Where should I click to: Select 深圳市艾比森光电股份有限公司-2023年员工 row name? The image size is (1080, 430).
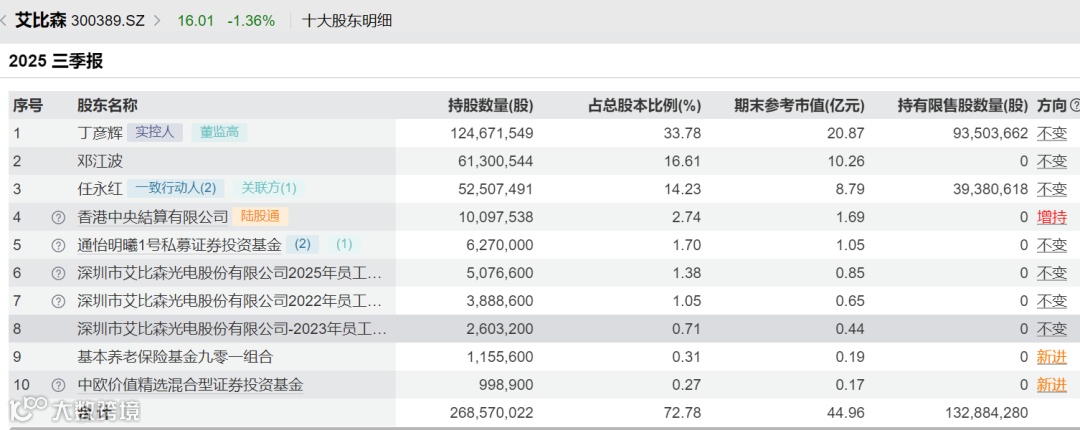coord(232,329)
